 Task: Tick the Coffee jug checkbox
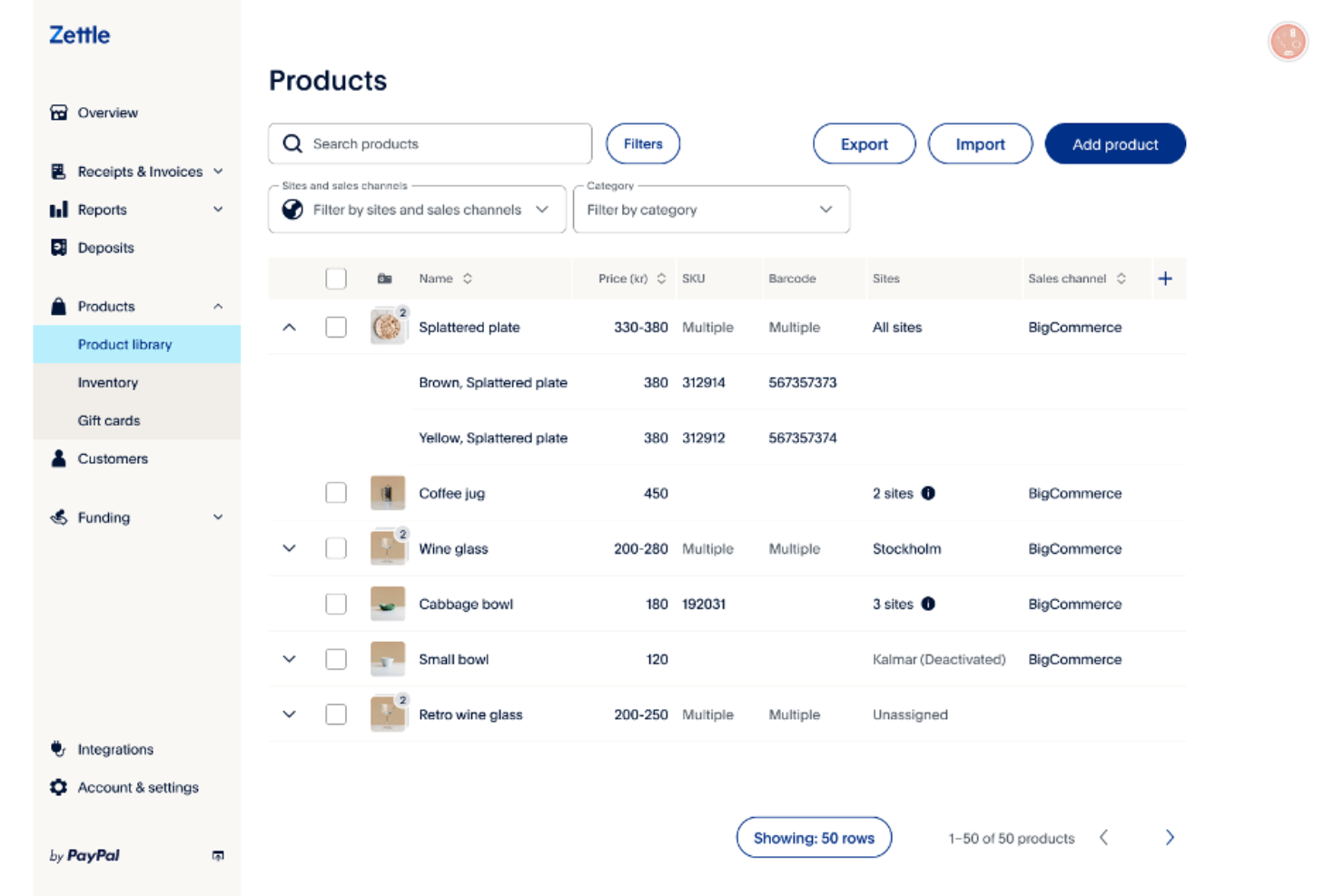(336, 493)
